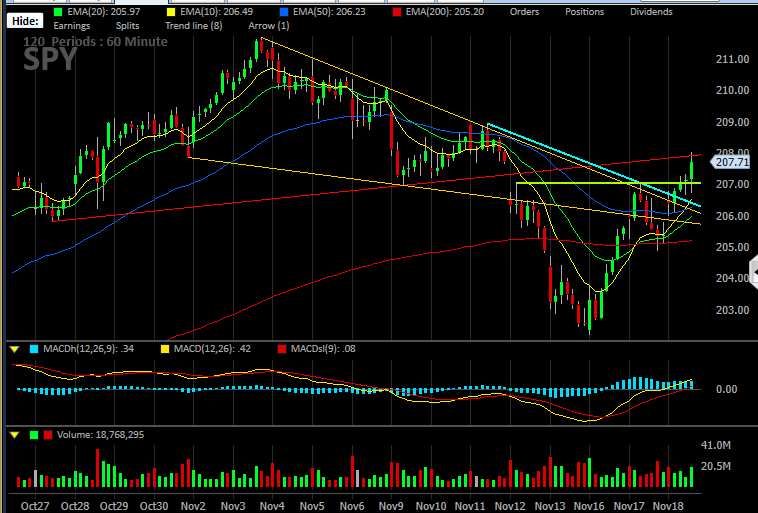This screenshot has width=758, height=513.
Task: Click the Nov16 date label
Action: point(589,506)
